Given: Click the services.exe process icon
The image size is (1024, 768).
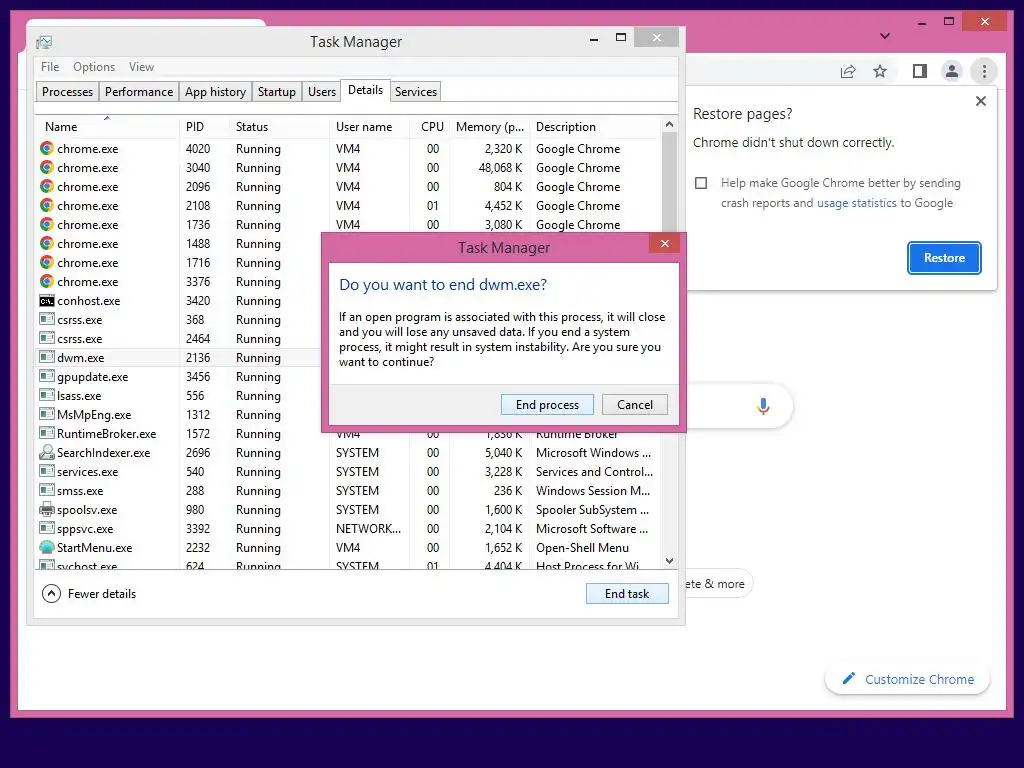Looking at the screenshot, I should [46, 471].
